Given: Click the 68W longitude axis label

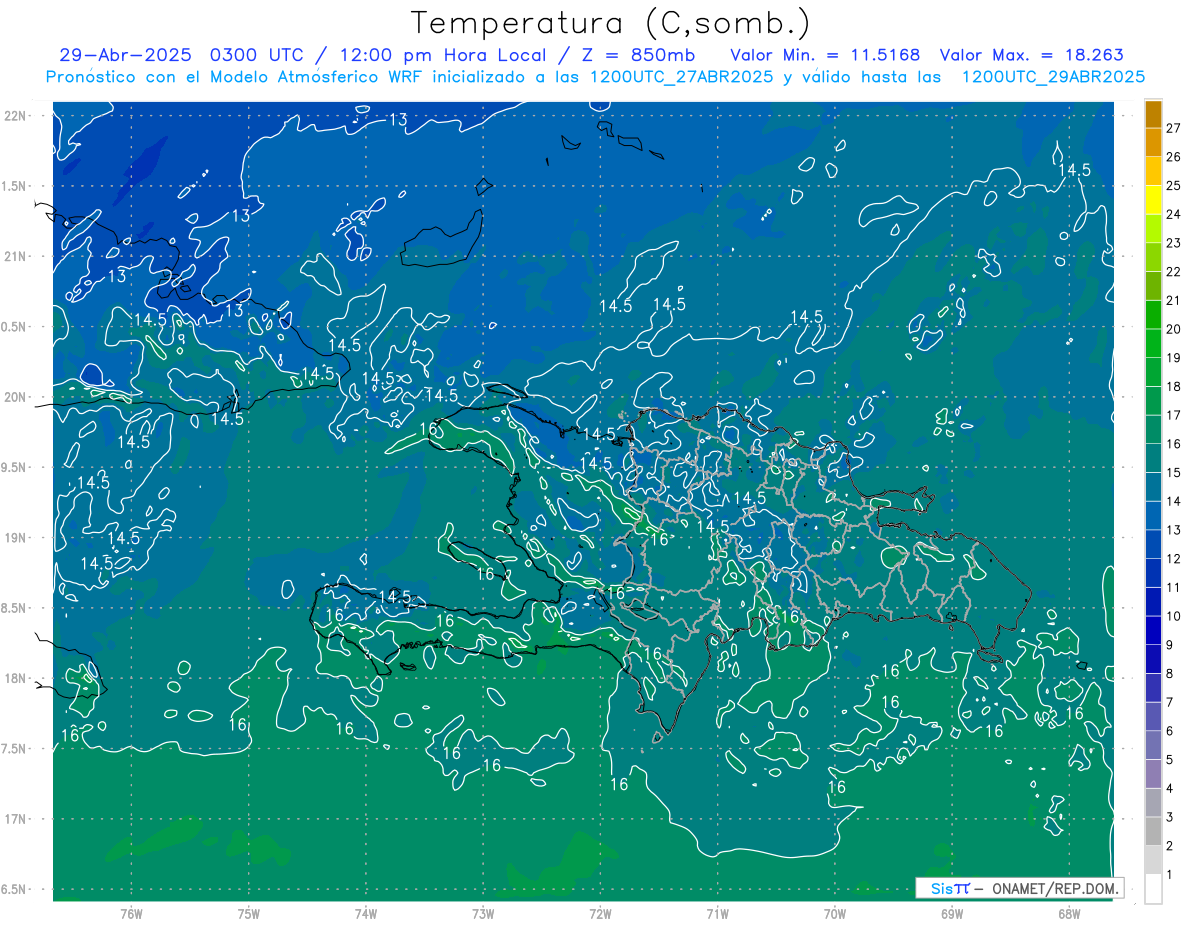Looking at the screenshot, I should tap(1068, 914).
